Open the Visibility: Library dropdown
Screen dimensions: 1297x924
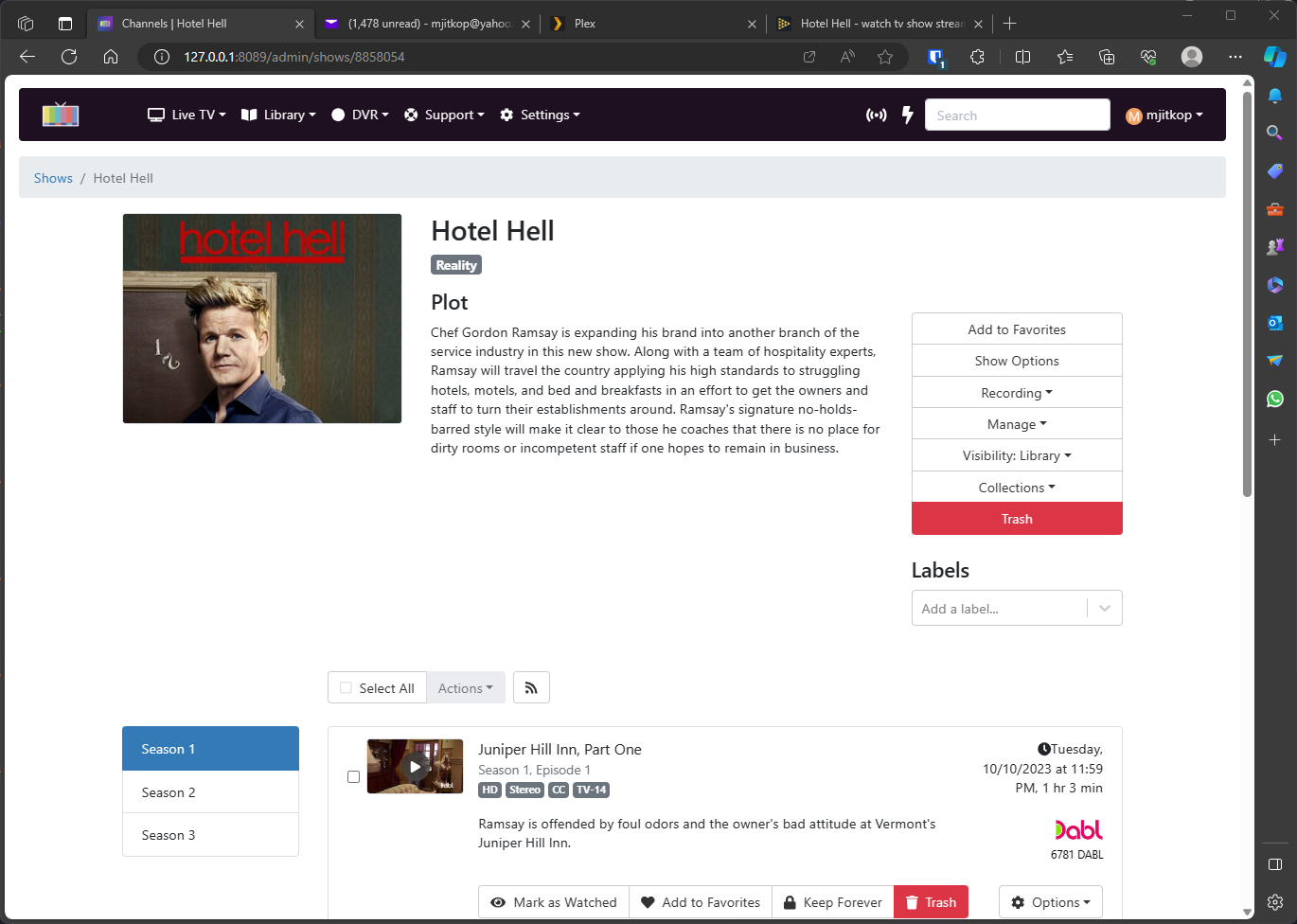click(1017, 455)
